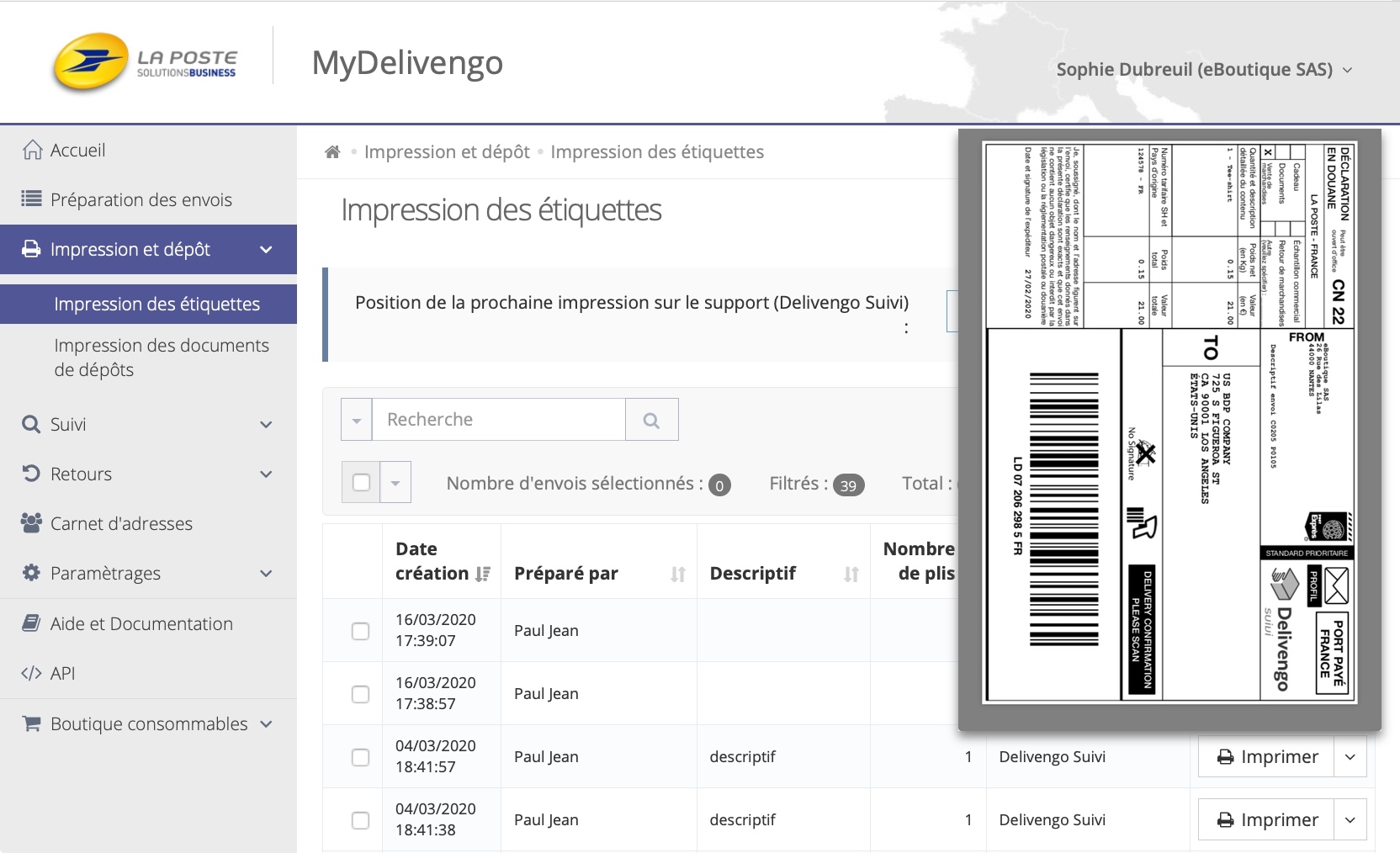The height and width of the screenshot is (853, 1400).
Task: Click Imprimer button for 04/03/2020 18:41:57
Action: pos(1266,757)
